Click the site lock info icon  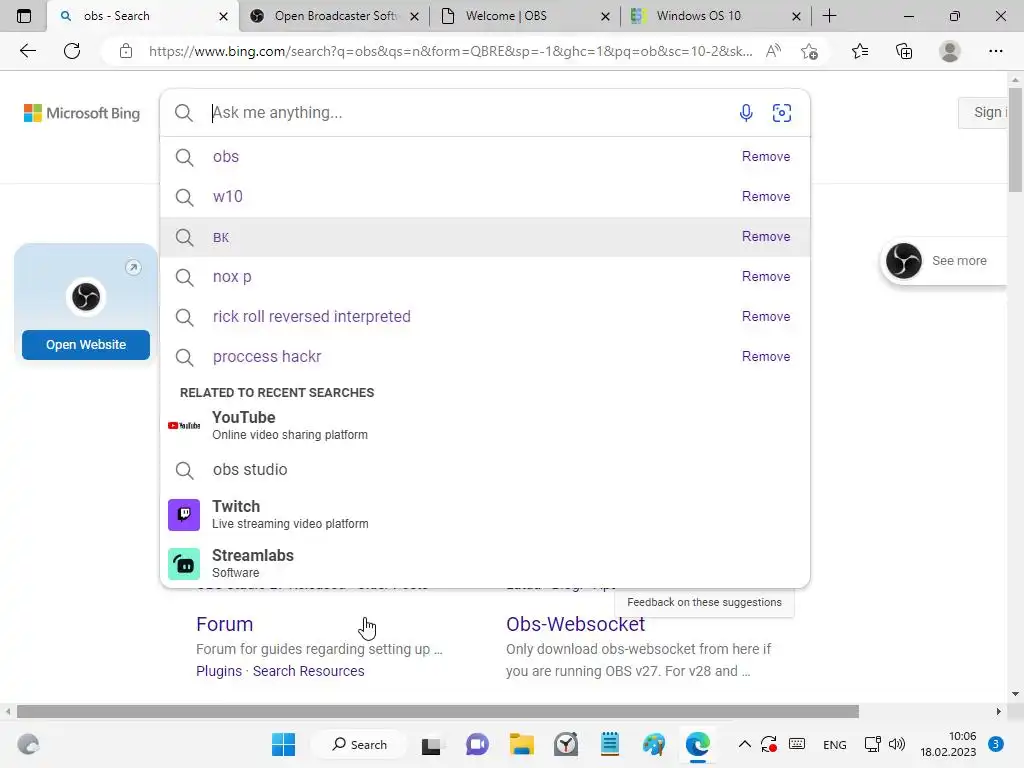[126, 51]
